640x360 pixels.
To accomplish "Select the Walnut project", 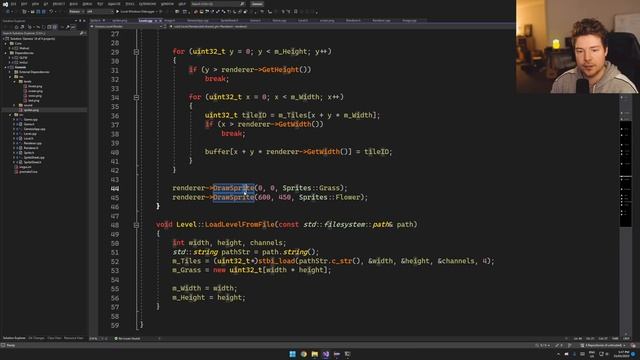I will [24, 48].
